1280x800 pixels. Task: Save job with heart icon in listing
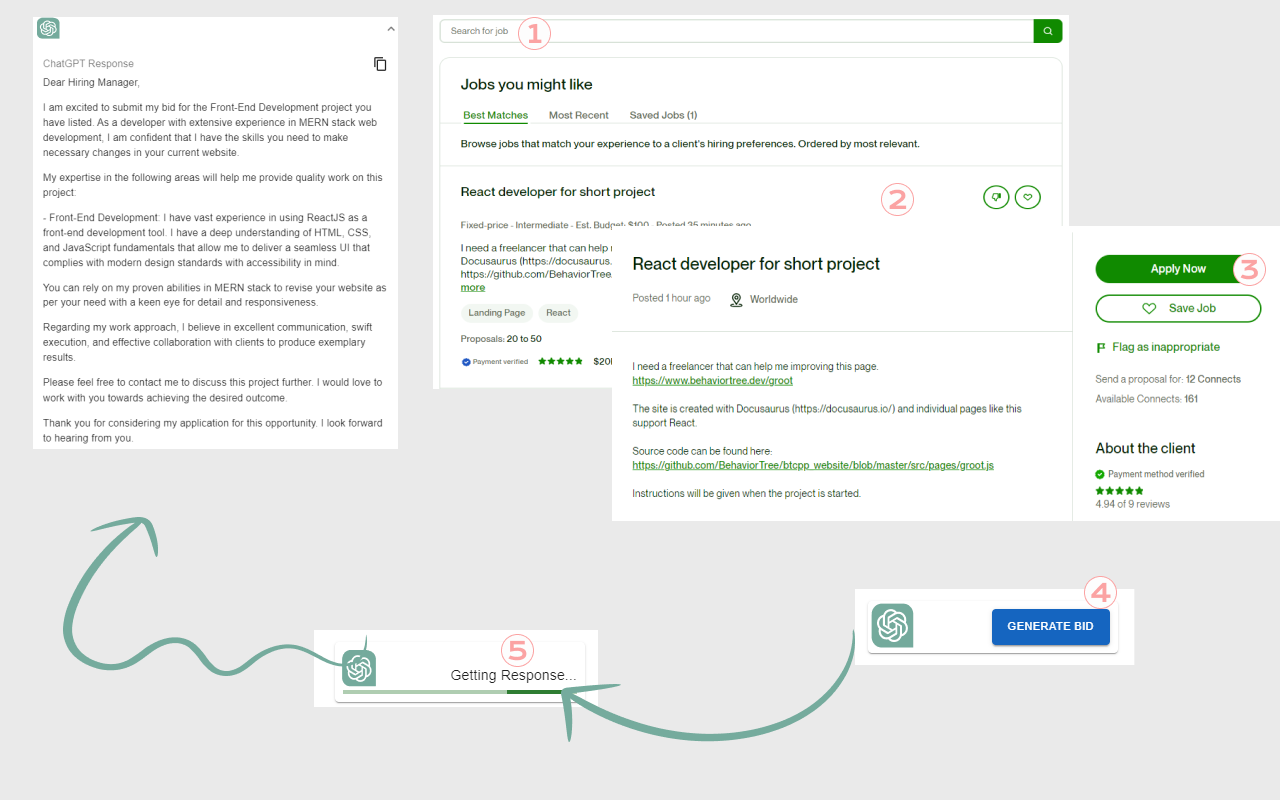tap(1028, 198)
